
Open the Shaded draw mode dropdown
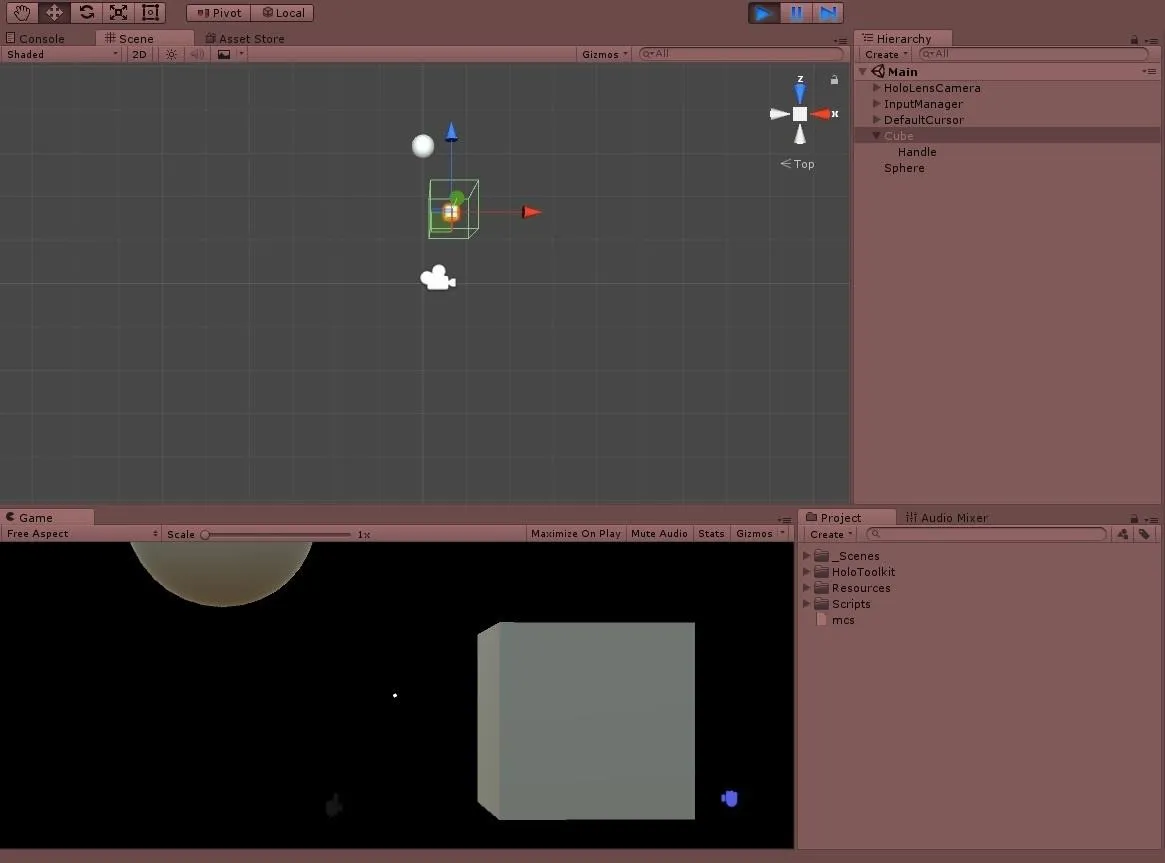[62, 54]
